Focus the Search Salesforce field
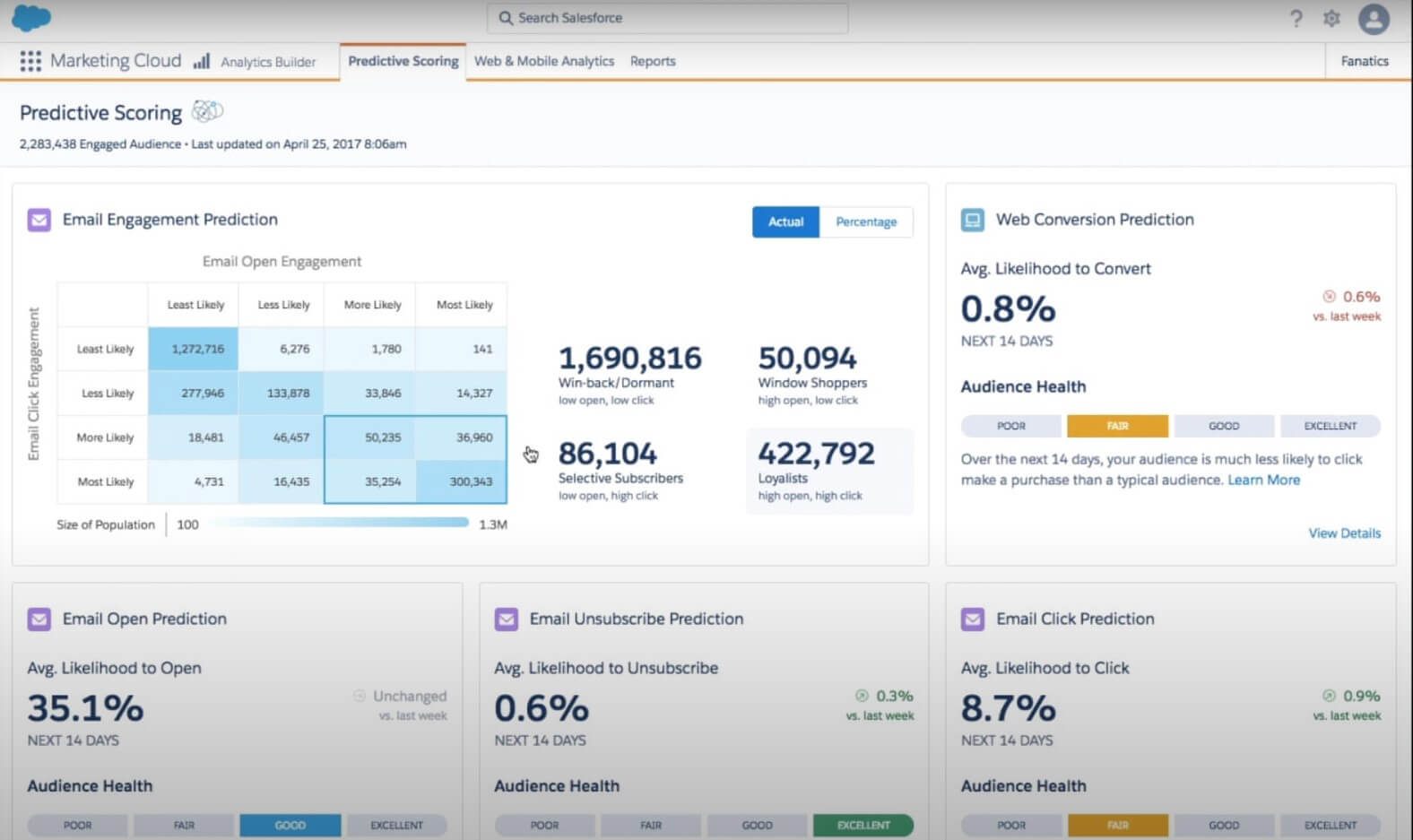1413x840 pixels. pos(668,18)
